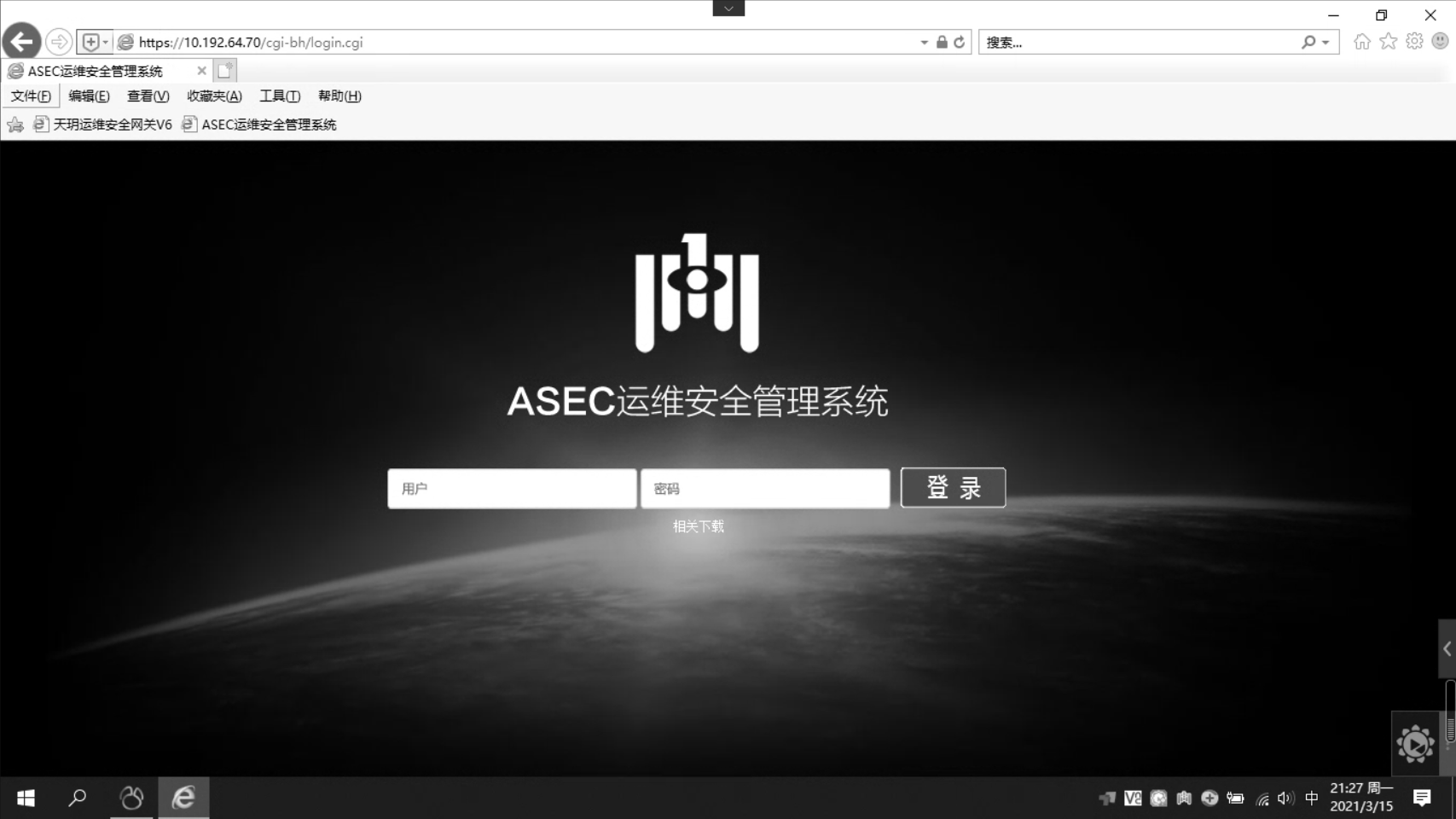1456x819 pixels.
Task: Click the 用户 username field
Action: coord(512,489)
